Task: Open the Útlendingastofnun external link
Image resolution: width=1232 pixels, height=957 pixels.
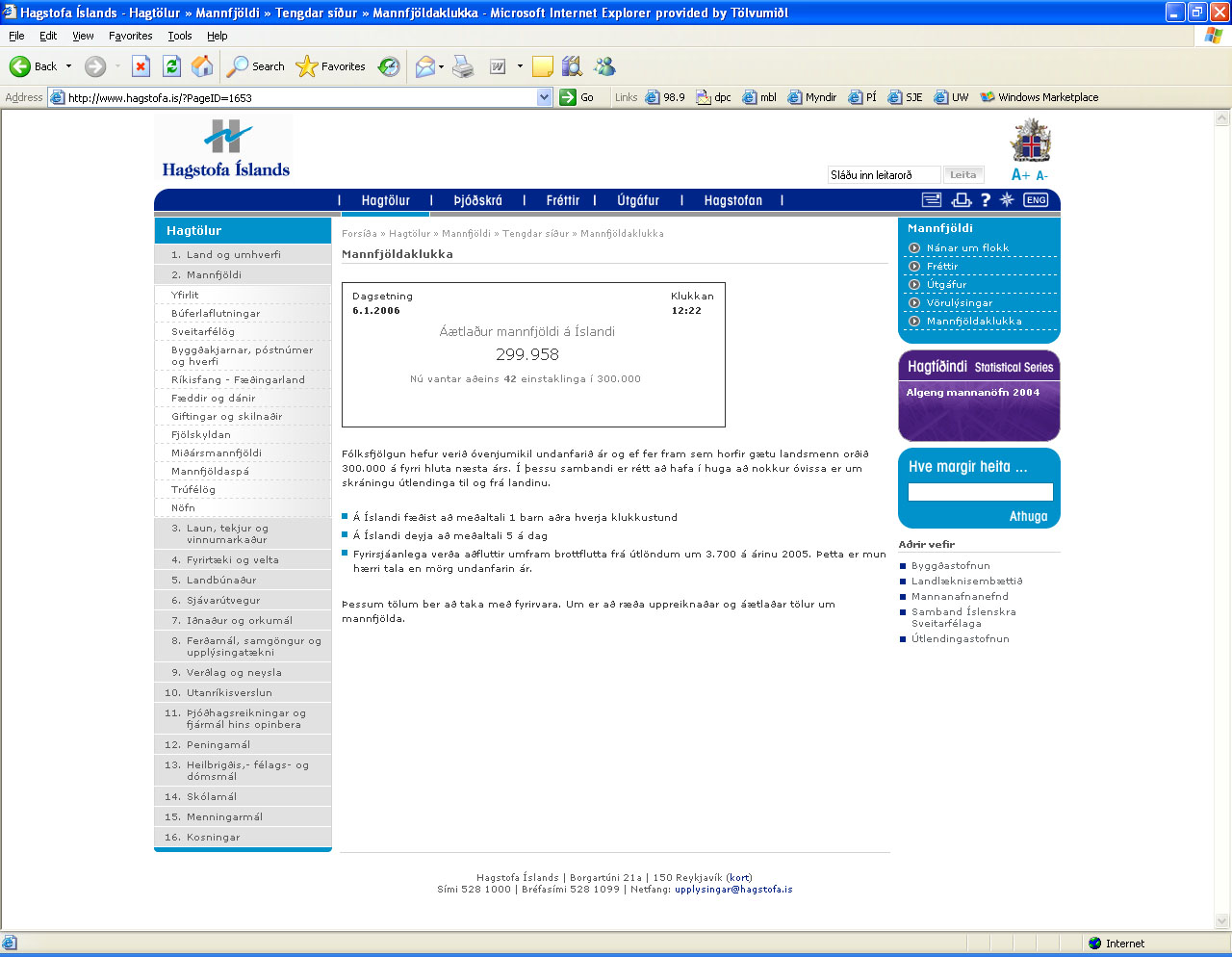Action: (960, 639)
